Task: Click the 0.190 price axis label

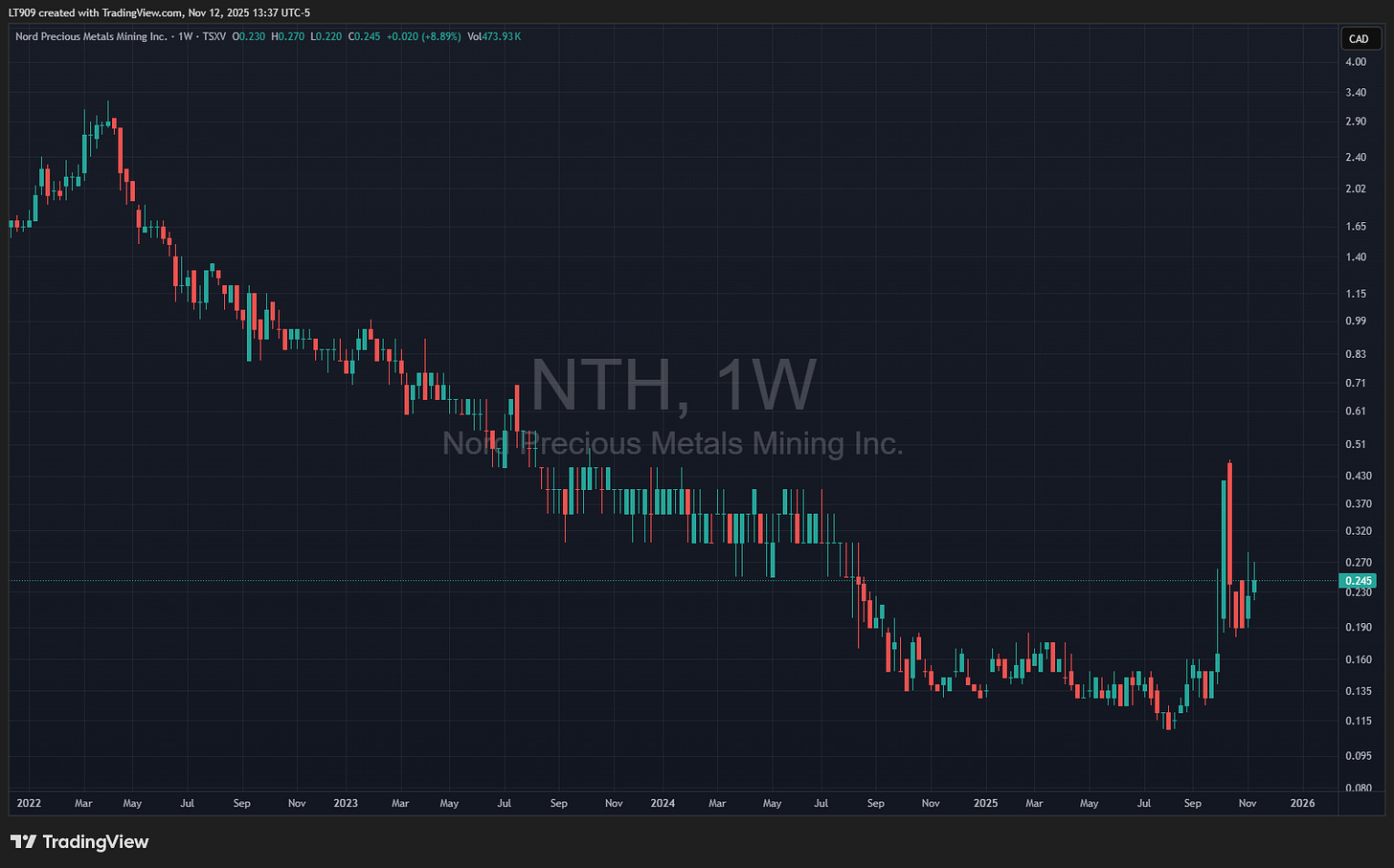Action: [x=1359, y=628]
